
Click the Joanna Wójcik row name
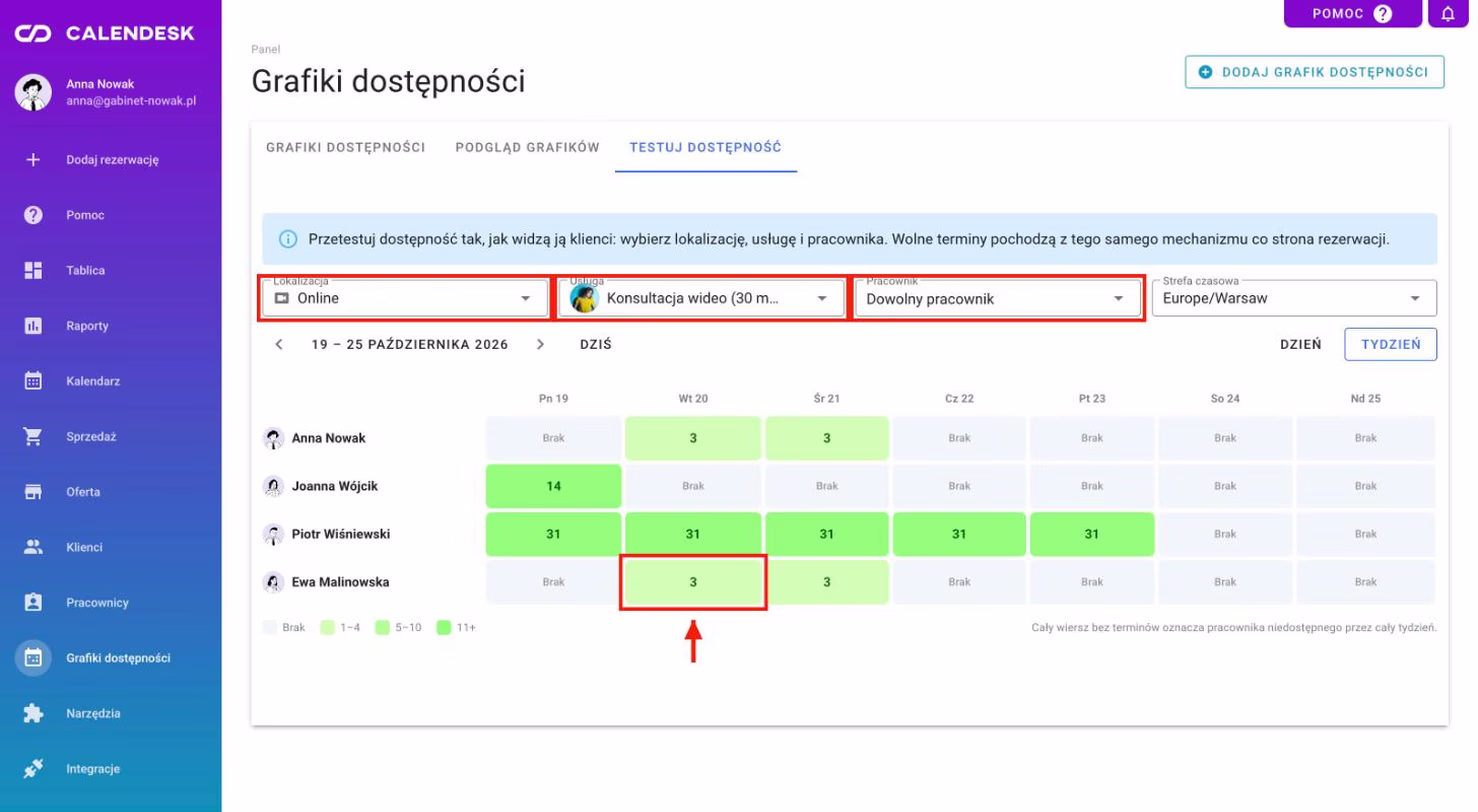pos(335,486)
